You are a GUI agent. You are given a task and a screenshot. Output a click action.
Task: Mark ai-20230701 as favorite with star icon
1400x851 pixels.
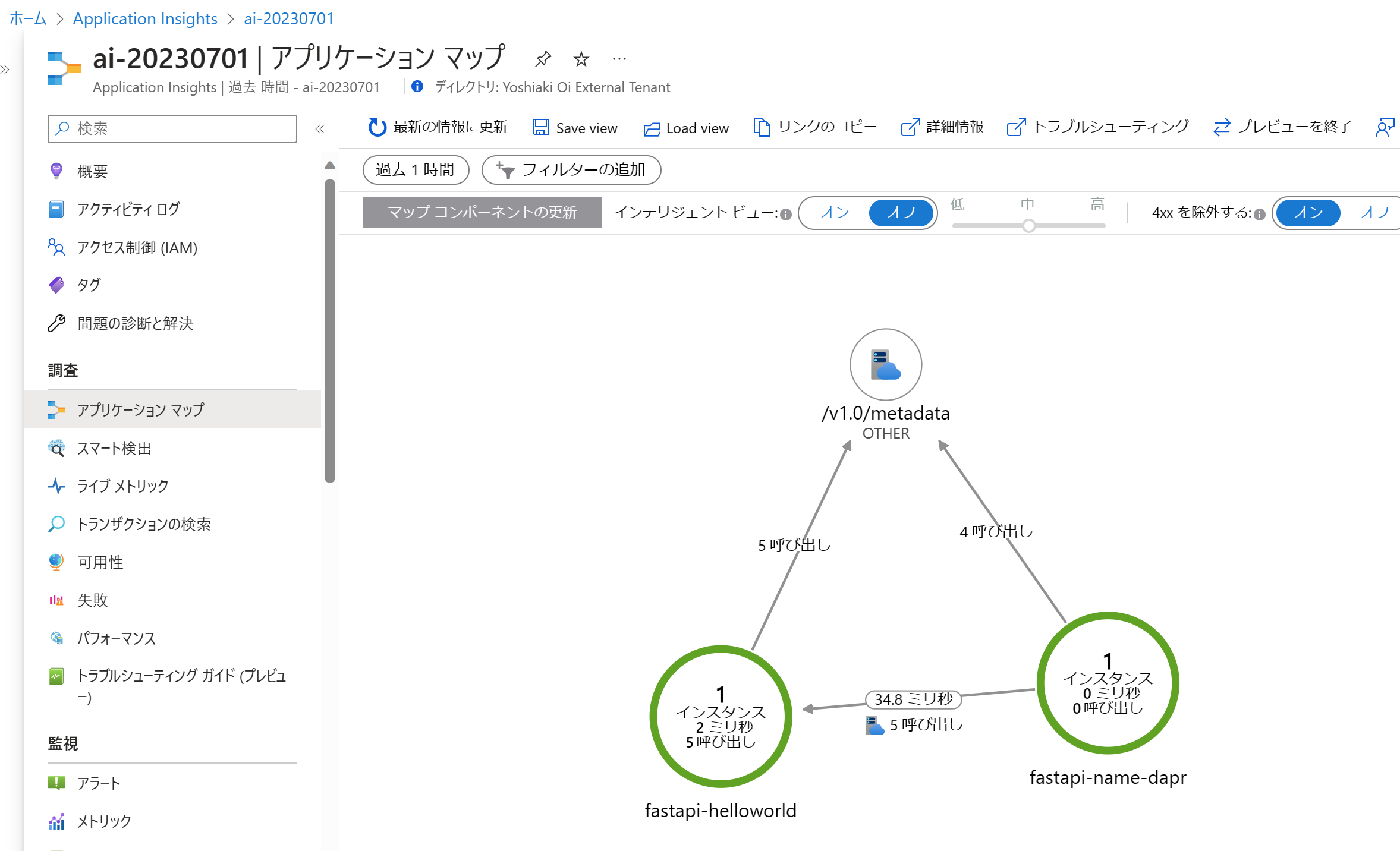pyautogui.click(x=581, y=59)
